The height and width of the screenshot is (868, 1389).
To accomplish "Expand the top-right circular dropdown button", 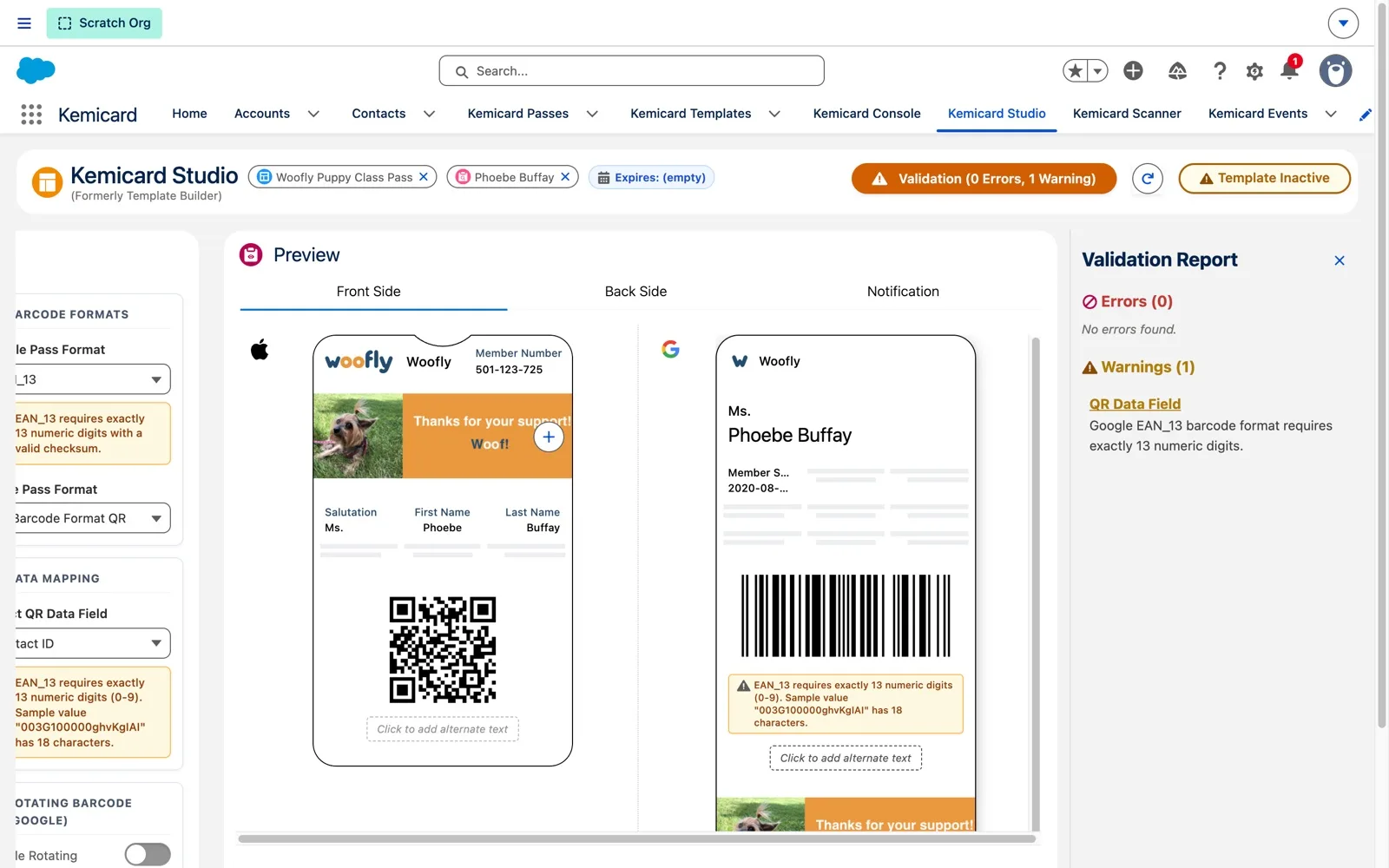I will pos(1343,23).
